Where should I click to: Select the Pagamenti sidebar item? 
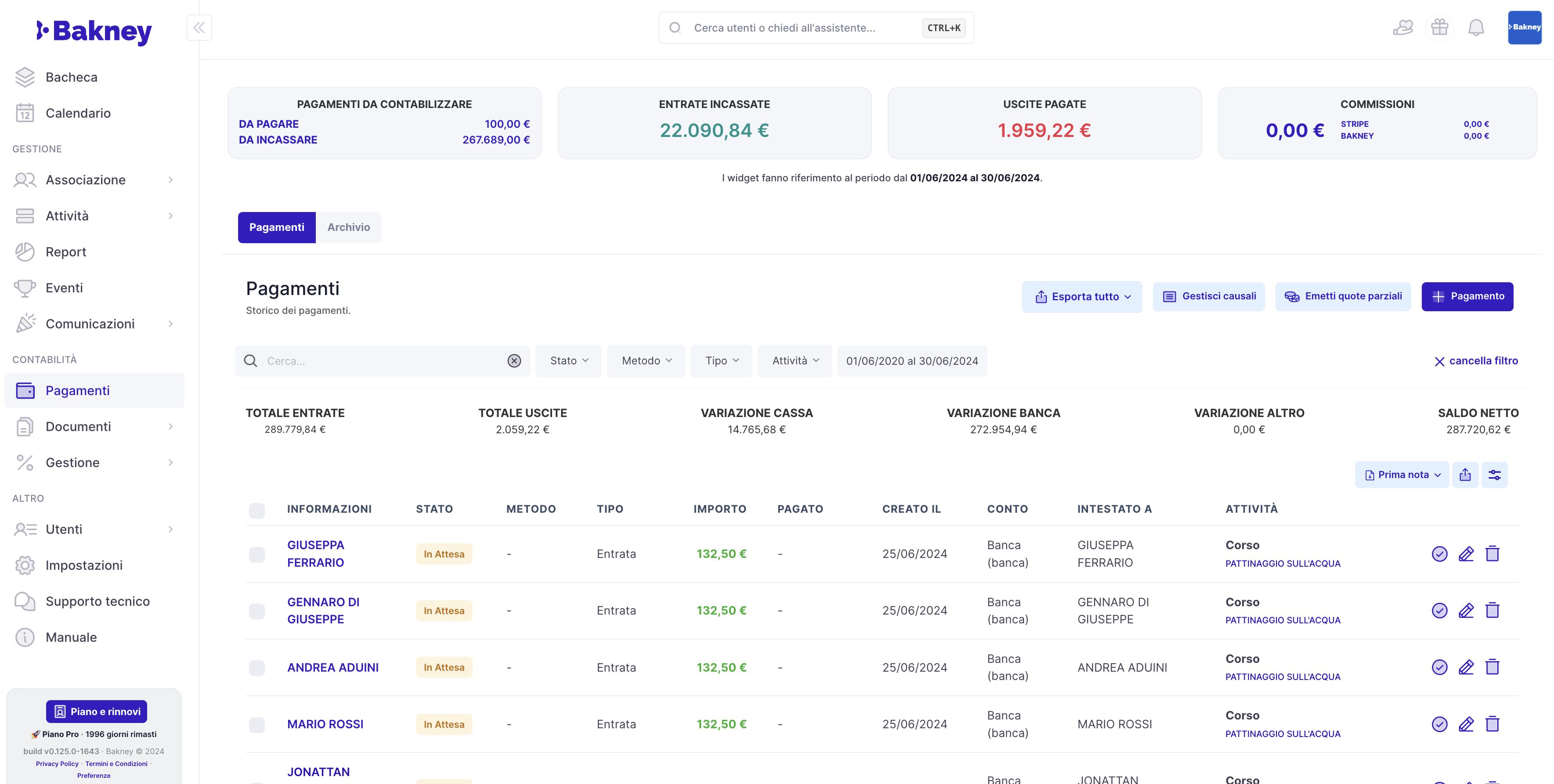coord(94,391)
